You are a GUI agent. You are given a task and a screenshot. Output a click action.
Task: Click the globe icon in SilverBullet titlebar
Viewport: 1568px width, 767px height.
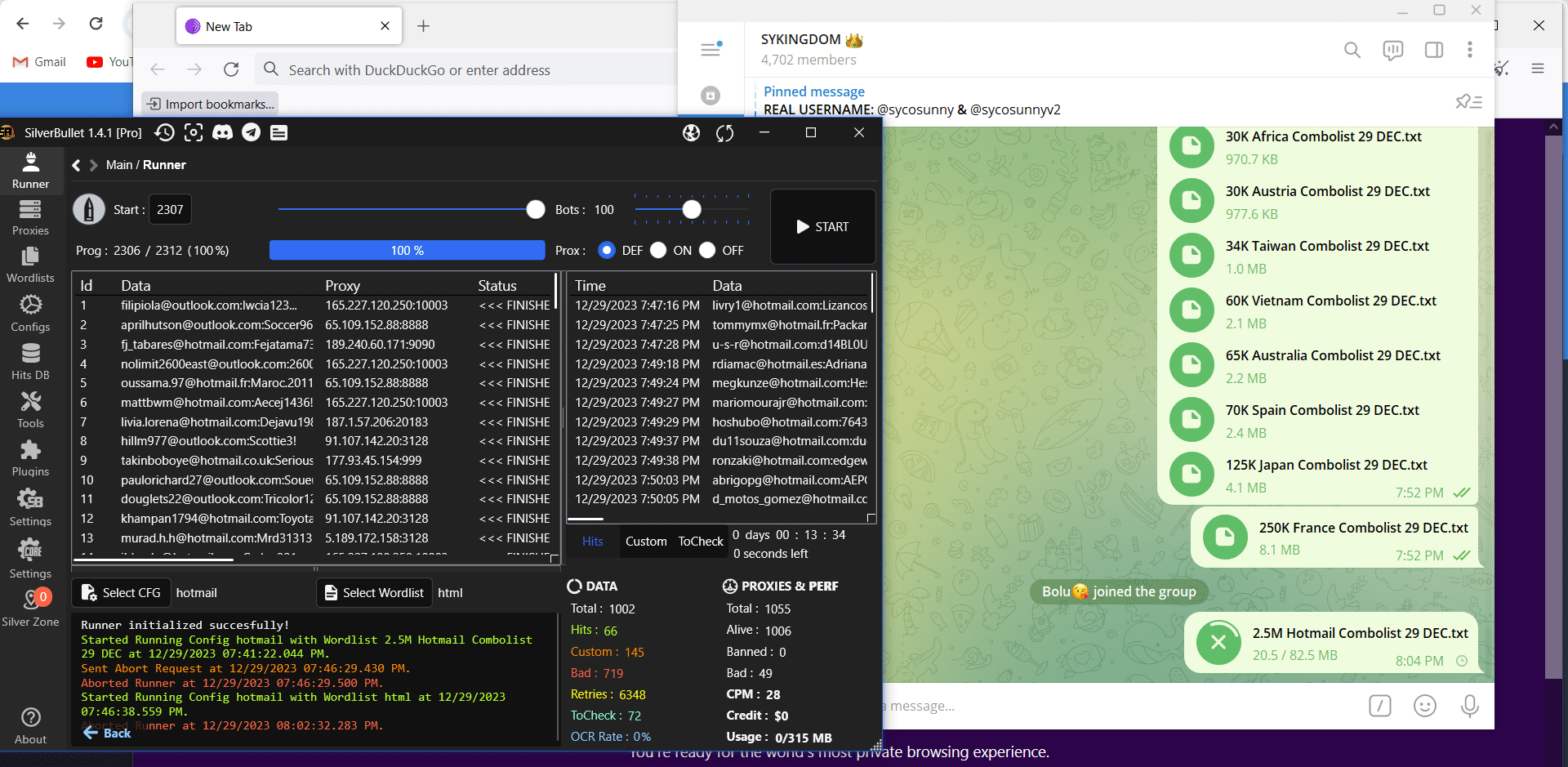(692, 132)
